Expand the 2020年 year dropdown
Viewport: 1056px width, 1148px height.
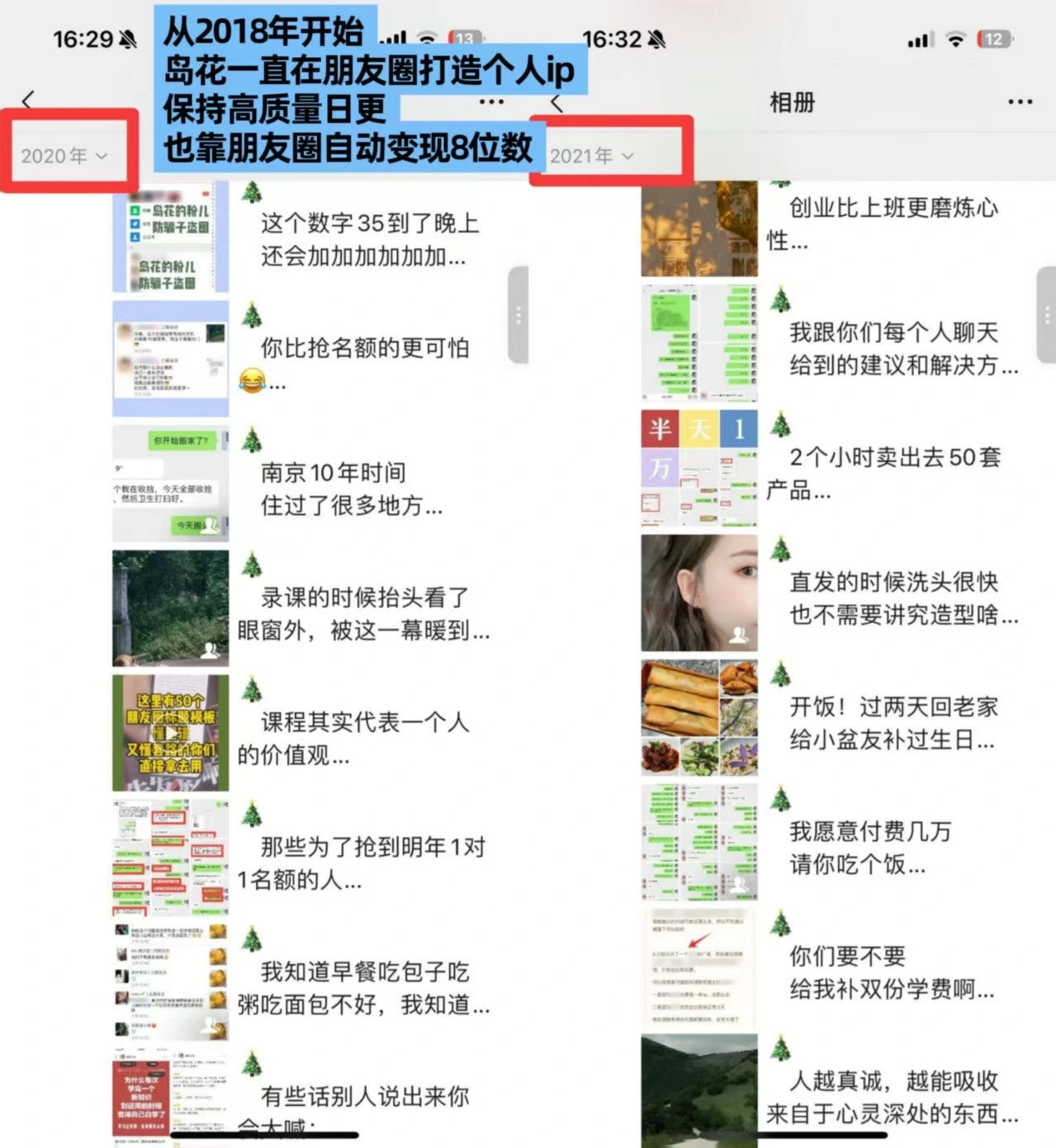64,156
